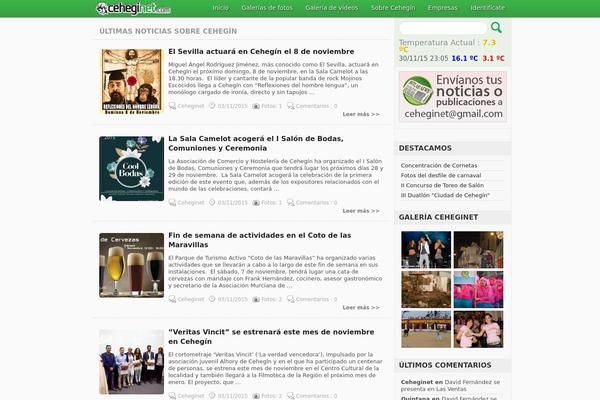The image size is (600, 400).
Task: Open the Inicio menu item
Action: [220, 8]
